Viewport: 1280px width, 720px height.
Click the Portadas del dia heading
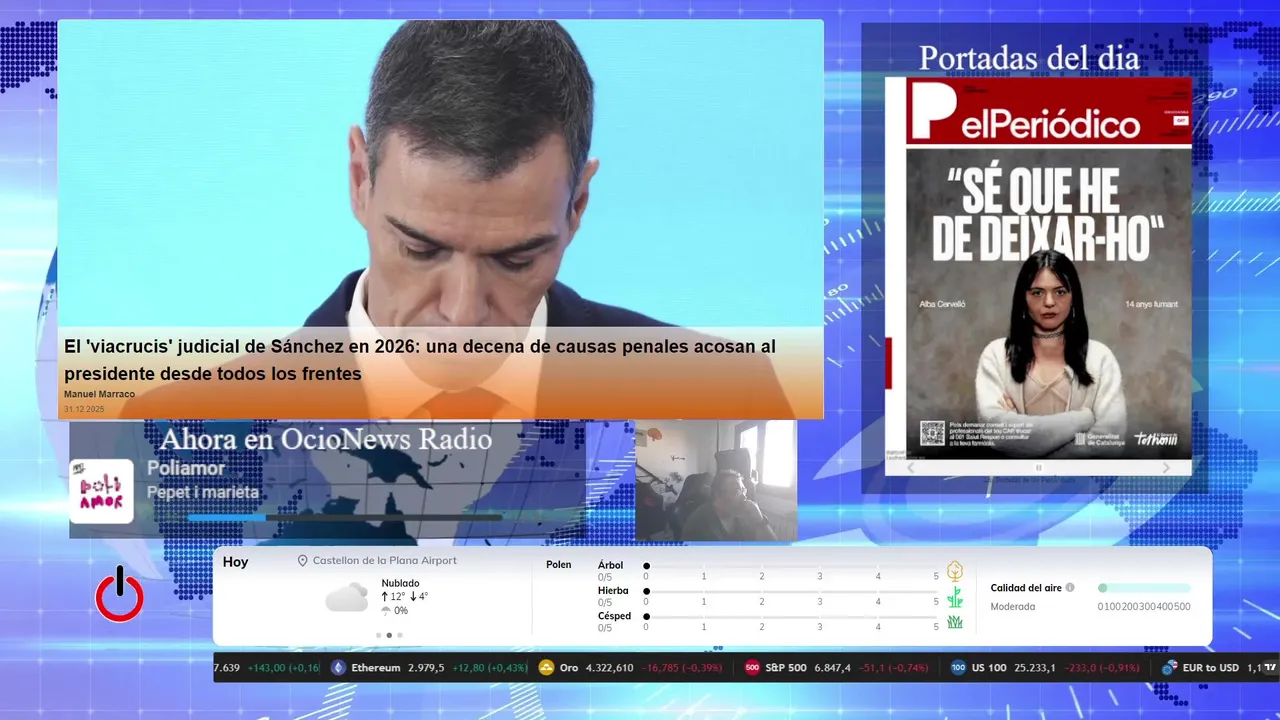point(1029,58)
